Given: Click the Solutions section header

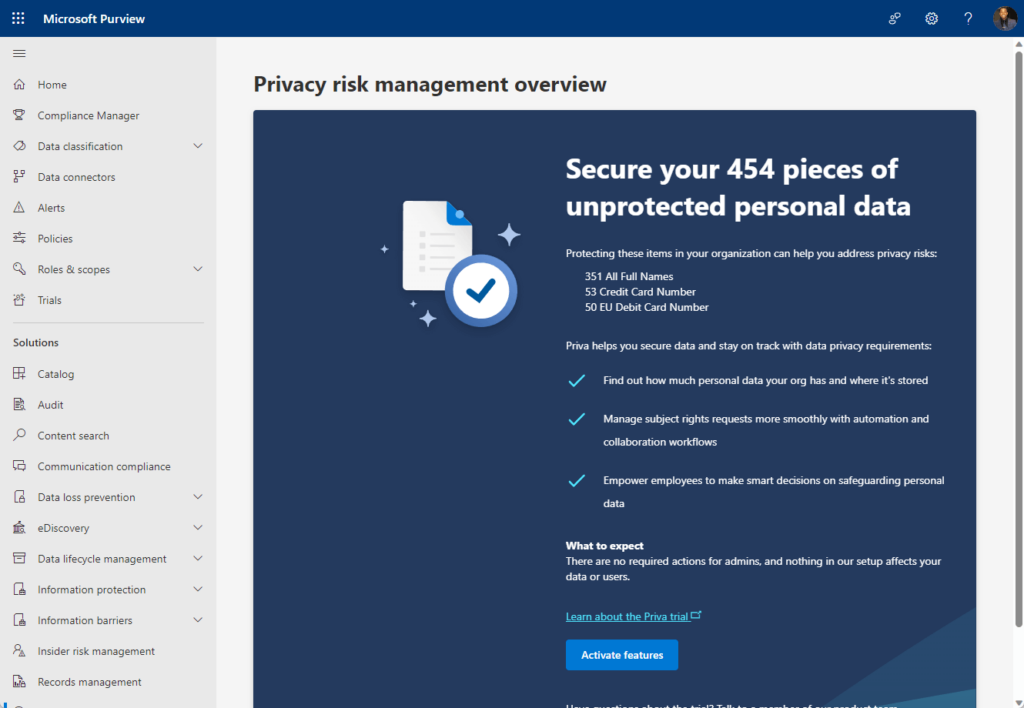Looking at the screenshot, I should [36, 342].
